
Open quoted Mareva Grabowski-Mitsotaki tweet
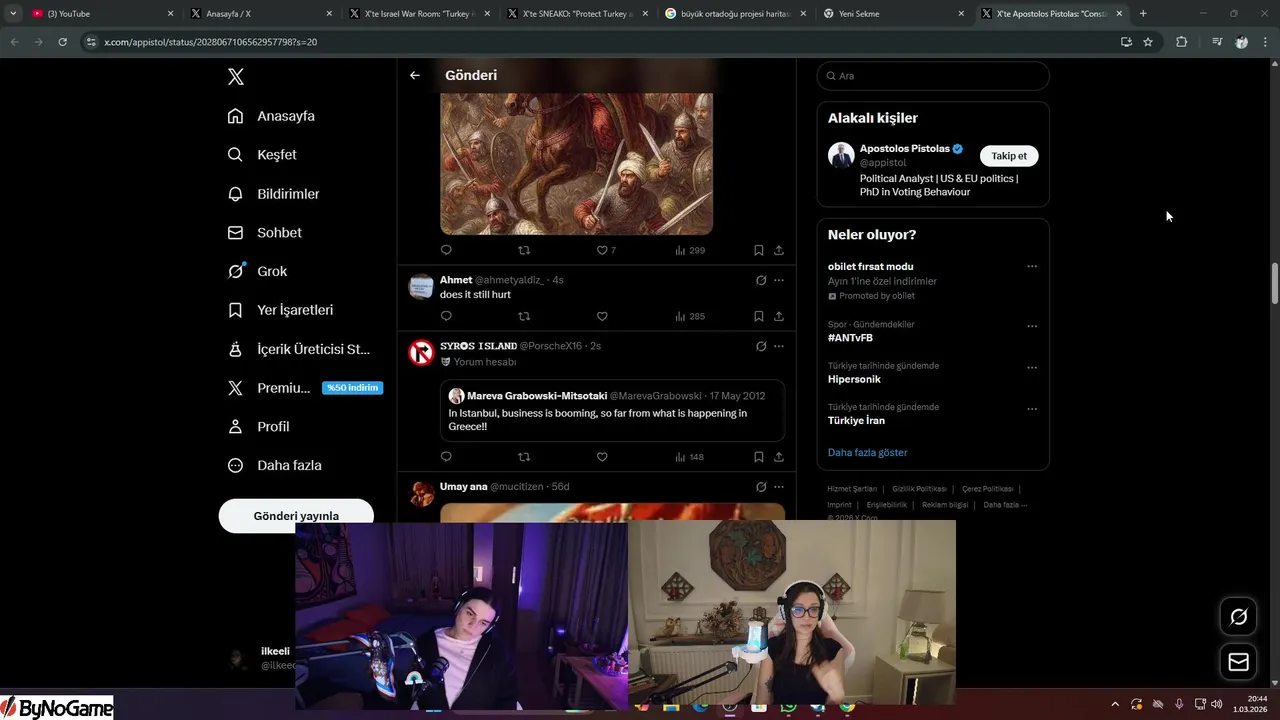[x=612, y=410]
